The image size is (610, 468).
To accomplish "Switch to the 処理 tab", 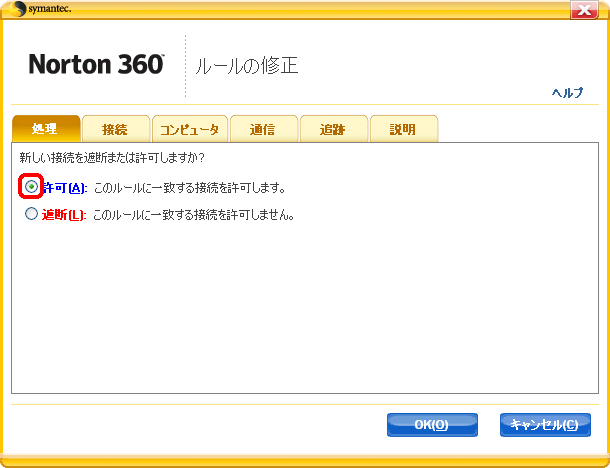I will [x=45, y=129].
